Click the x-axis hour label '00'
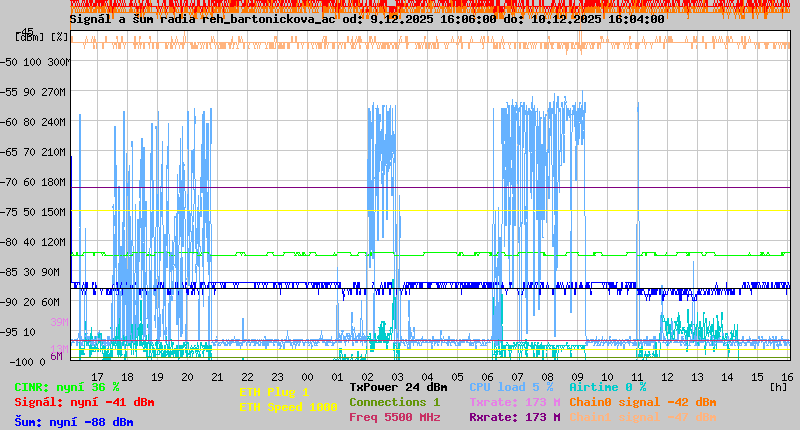Viewport: 800px width, 430px height. click(307, 377)
